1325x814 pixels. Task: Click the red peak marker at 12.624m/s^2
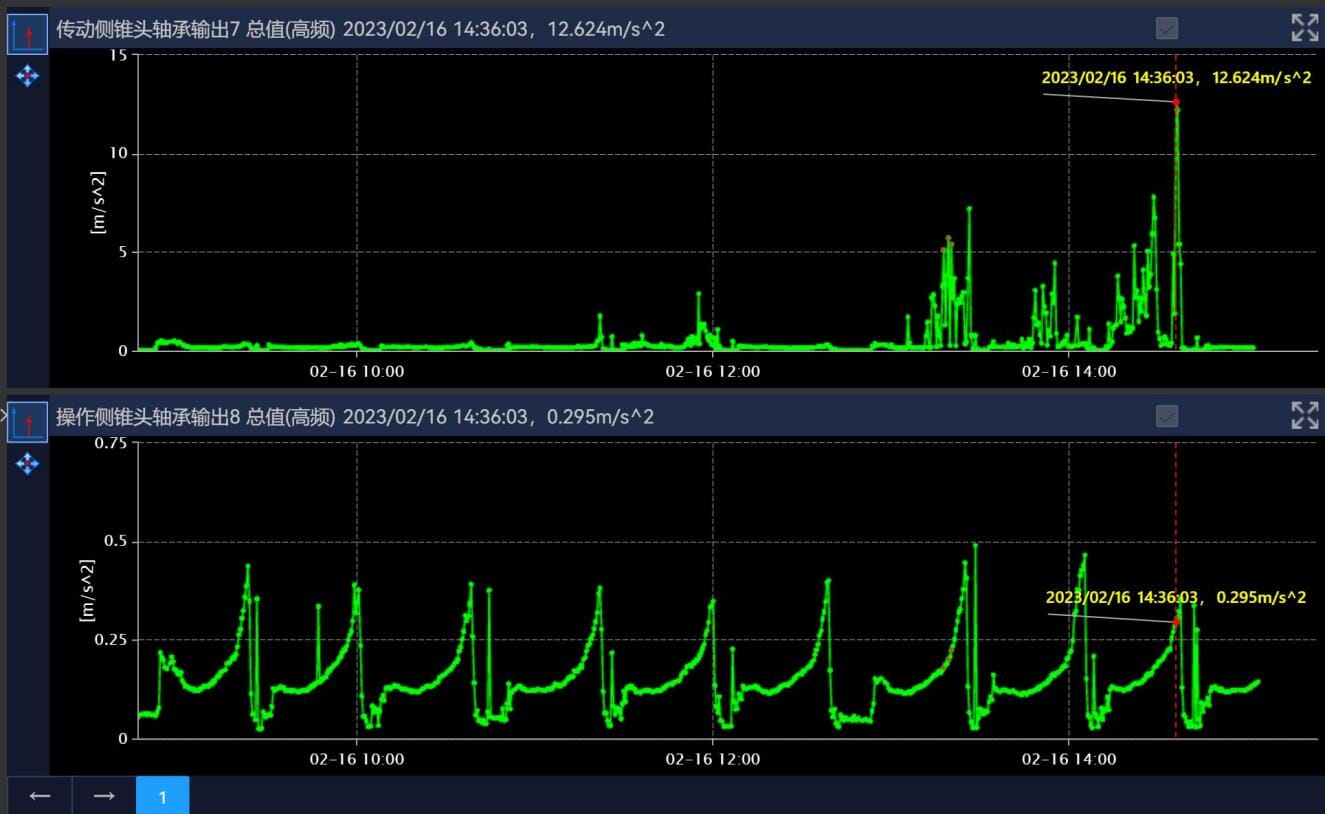[1176, 102]
